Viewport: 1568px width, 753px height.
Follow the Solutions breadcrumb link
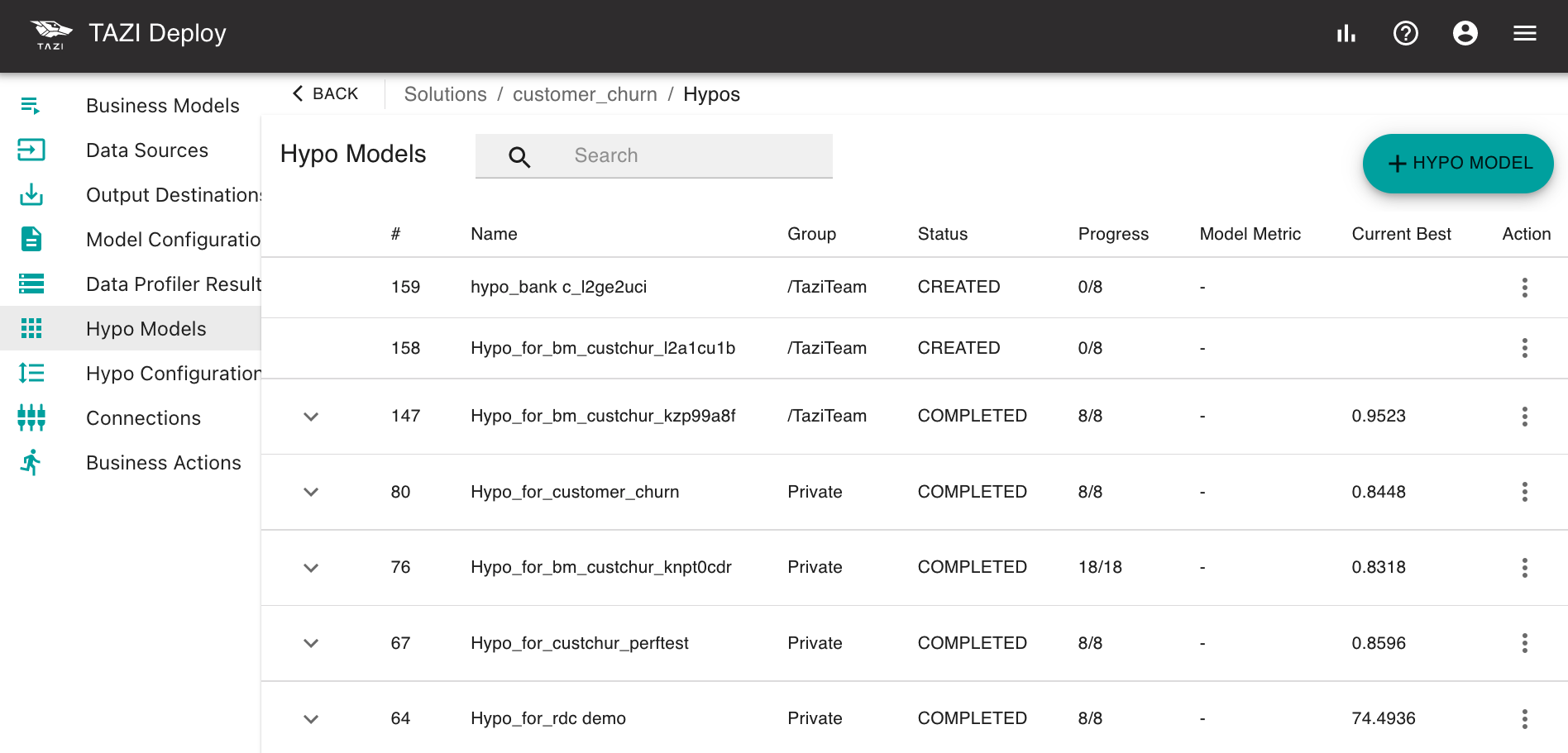446,94
